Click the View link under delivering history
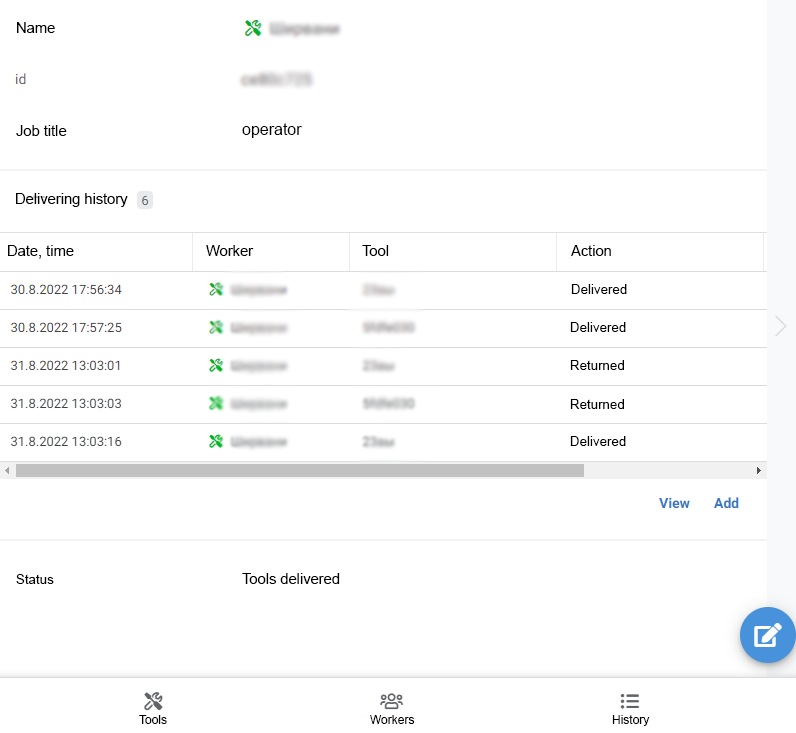The image size is (796, 733). click(674, 503)
